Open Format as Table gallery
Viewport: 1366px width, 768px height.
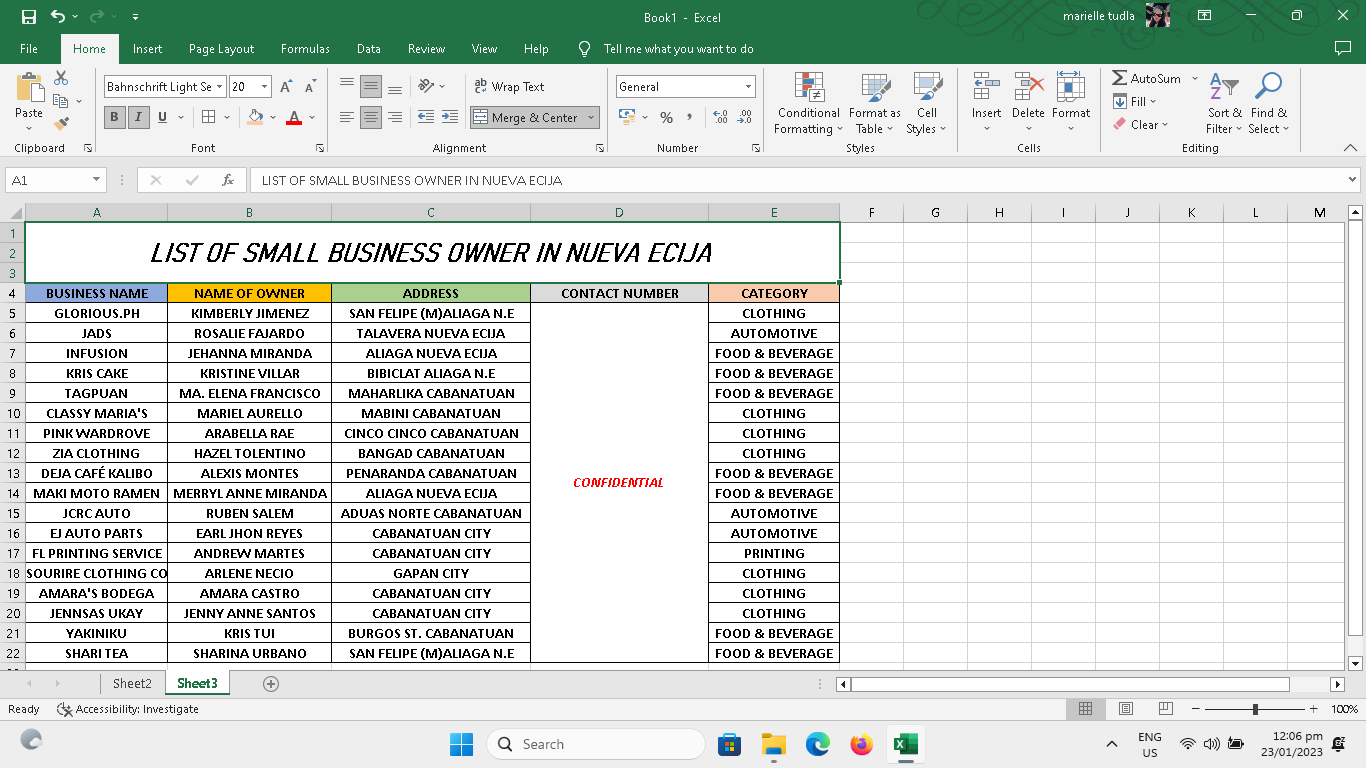point(875,103)
